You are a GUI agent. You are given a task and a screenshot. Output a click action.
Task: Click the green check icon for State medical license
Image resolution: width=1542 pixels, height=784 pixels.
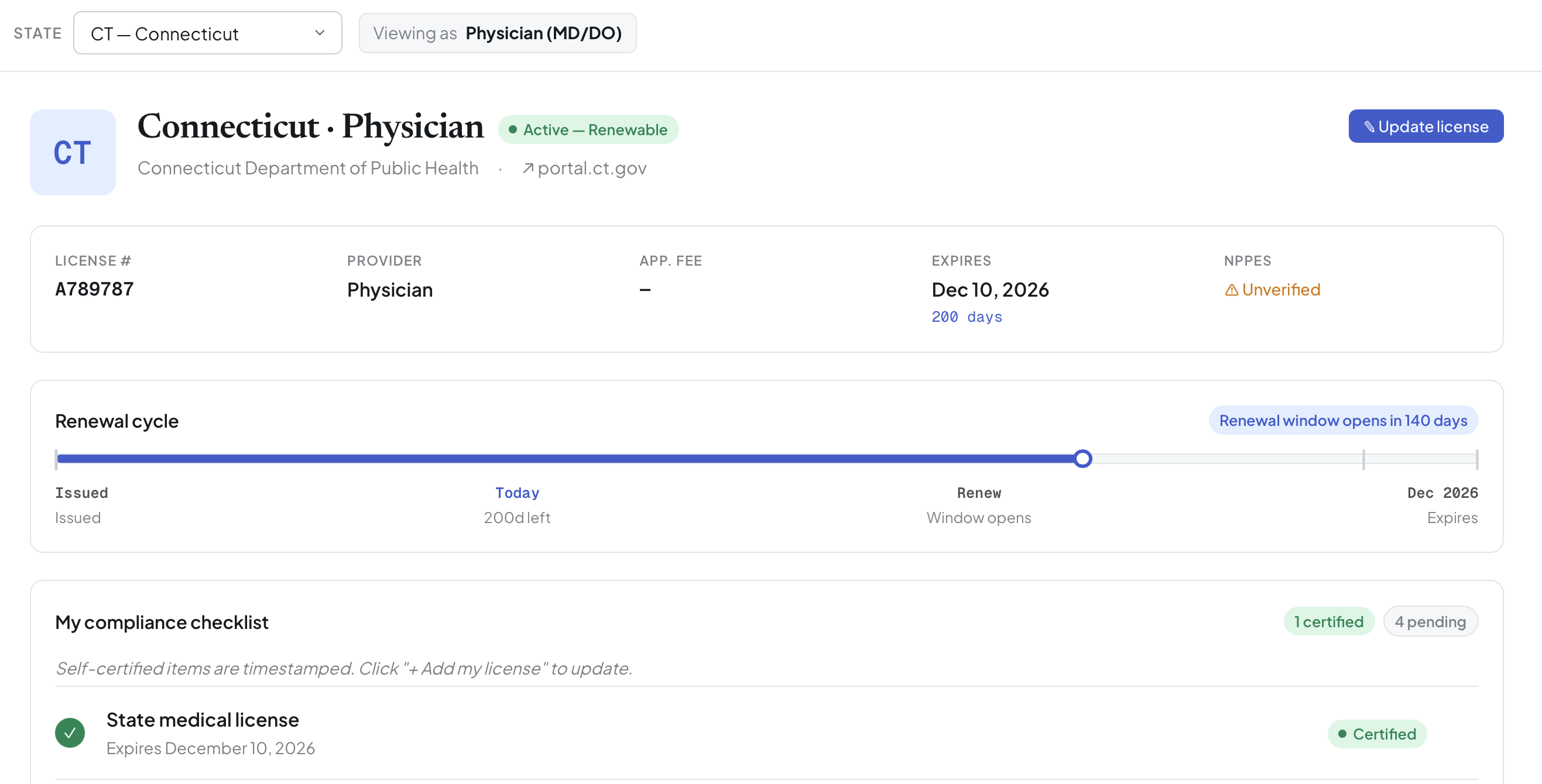[70, 733]
